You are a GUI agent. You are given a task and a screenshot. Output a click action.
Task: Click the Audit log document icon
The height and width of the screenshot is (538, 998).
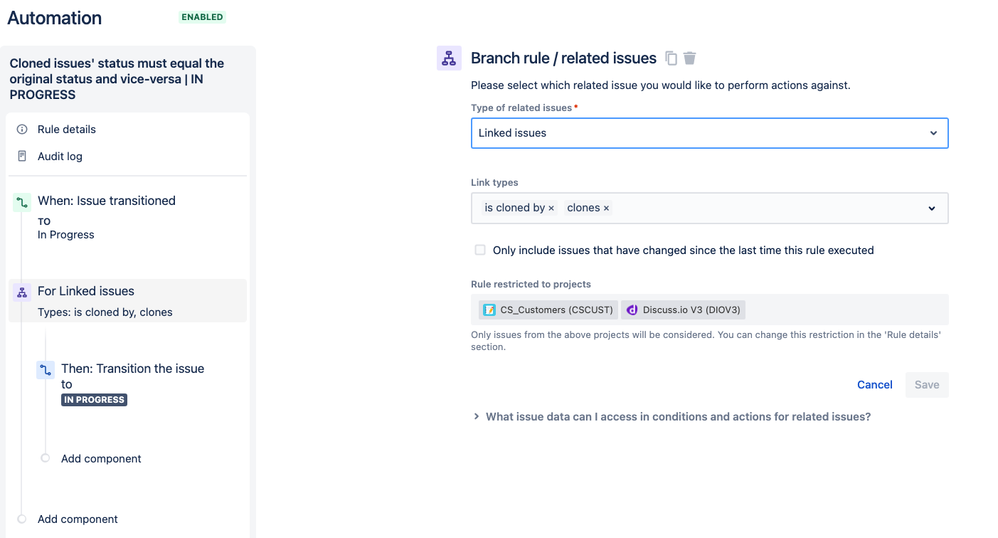(x=22, y=156)
